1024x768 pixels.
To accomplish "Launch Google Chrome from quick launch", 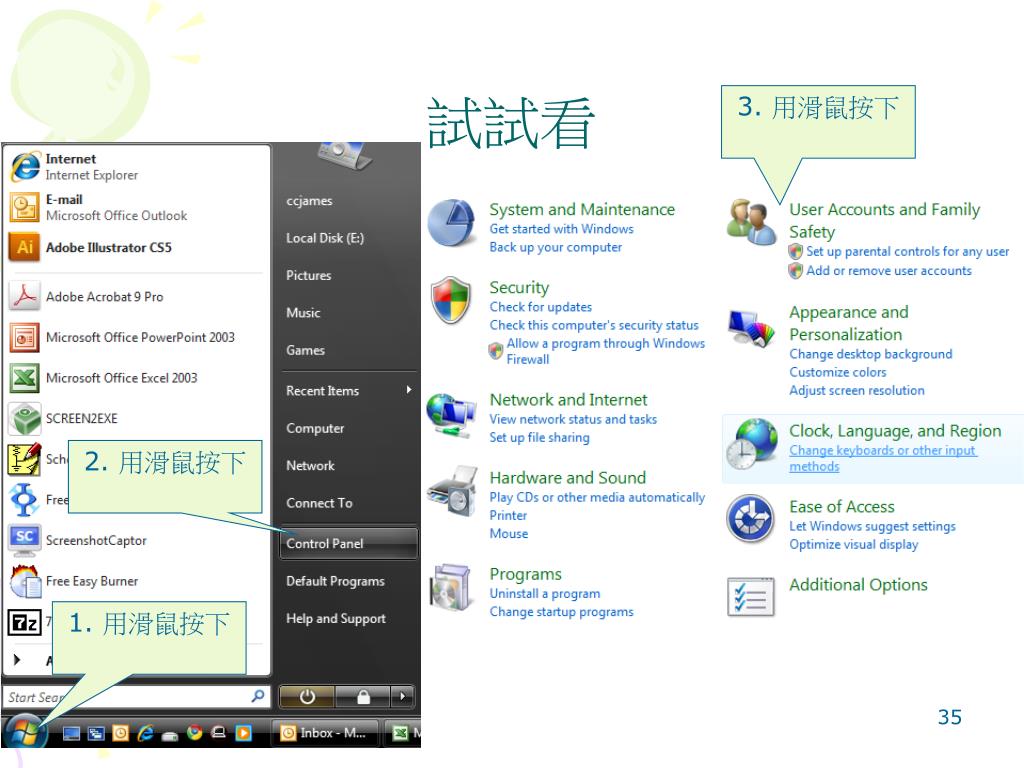I will pos(194,733).
